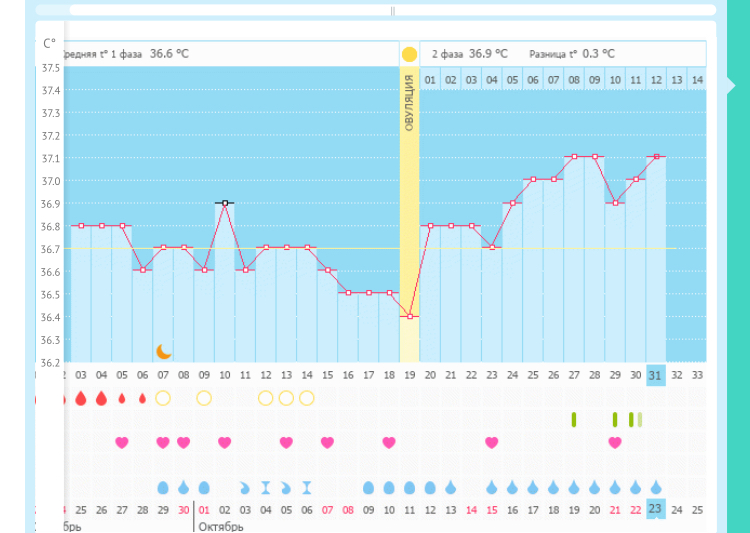Click the yellow ovulation sun icon
This screenshot has height=533, width=750.
(409, 54)
